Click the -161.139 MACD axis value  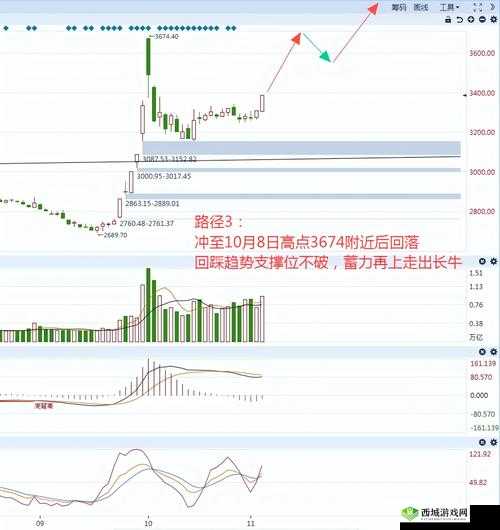tap(484, 428)
